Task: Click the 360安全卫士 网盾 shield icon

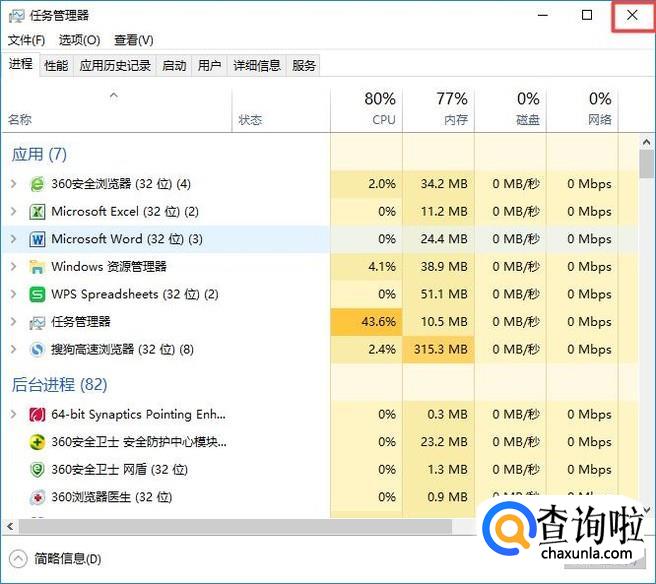Action: (37, 470)
